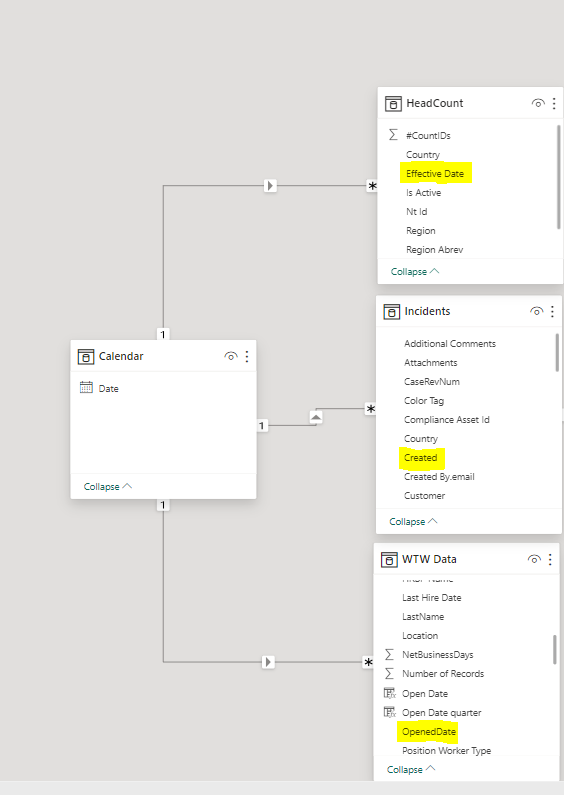Screen dimensions: 564x795
Task: Select Calendar-to-Incidents relationship direction arrow
Action: (316, 417)
